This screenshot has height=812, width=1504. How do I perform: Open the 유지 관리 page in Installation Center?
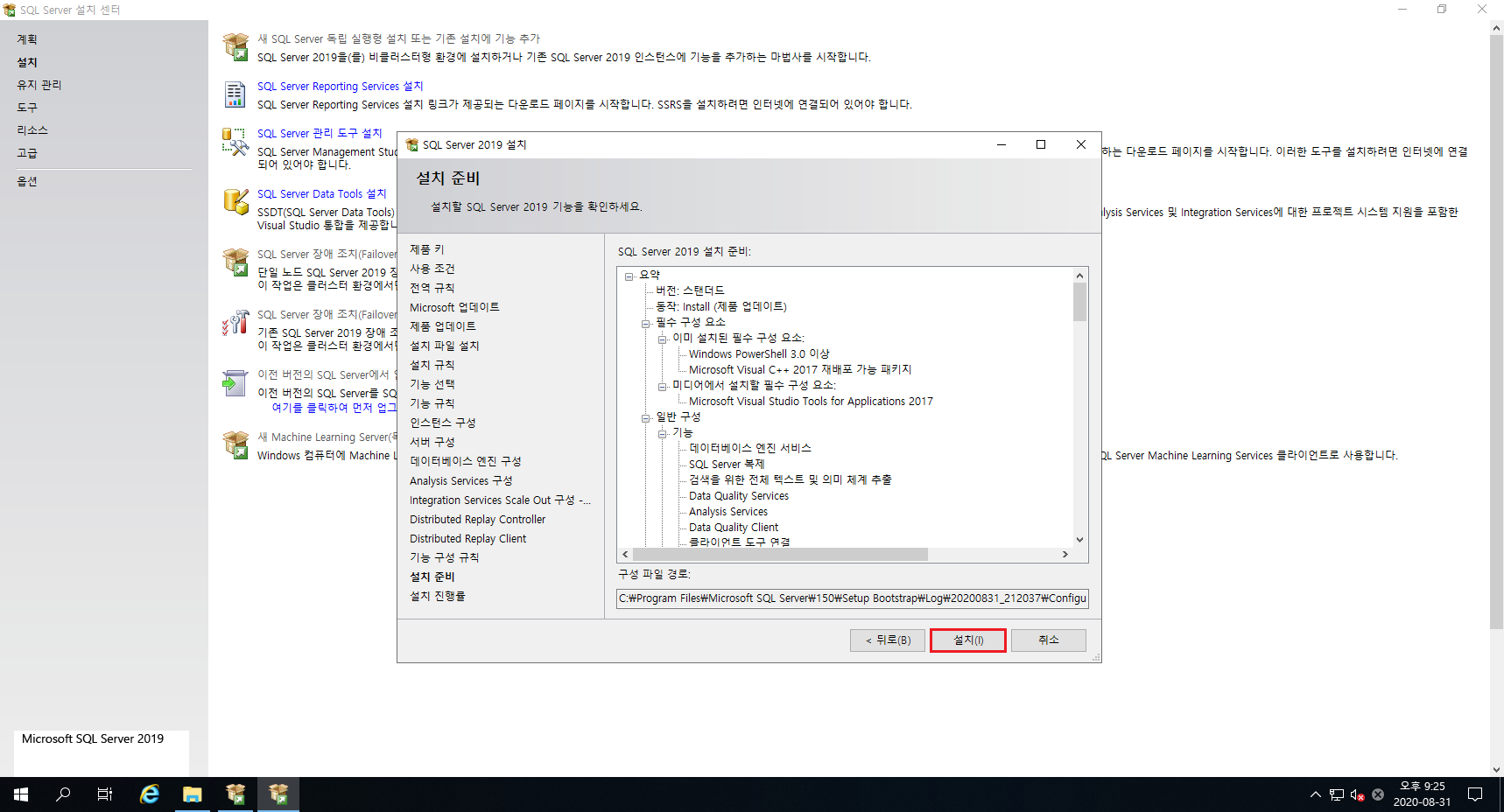point(39,85)
